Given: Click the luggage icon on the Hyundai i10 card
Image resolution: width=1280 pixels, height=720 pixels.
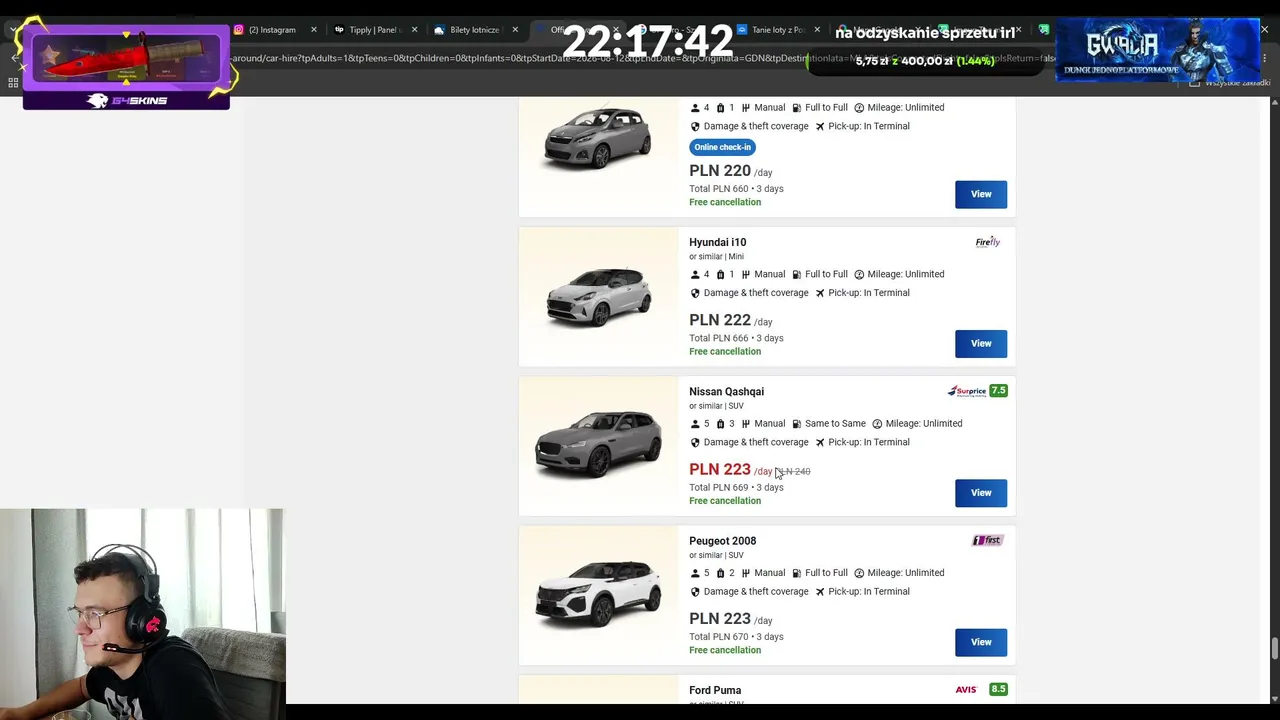Looking at the screenshot, I should pos(720,274).
